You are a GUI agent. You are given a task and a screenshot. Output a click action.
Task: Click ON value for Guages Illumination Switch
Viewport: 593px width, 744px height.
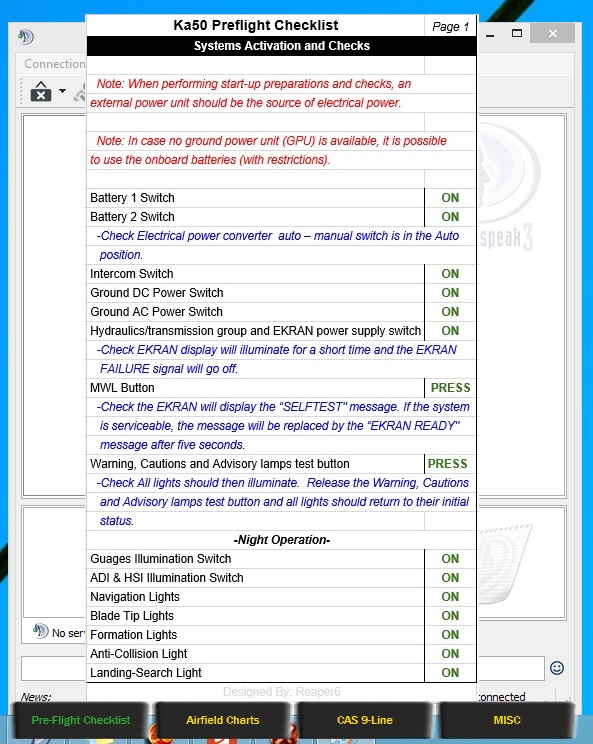pos(450,558)
